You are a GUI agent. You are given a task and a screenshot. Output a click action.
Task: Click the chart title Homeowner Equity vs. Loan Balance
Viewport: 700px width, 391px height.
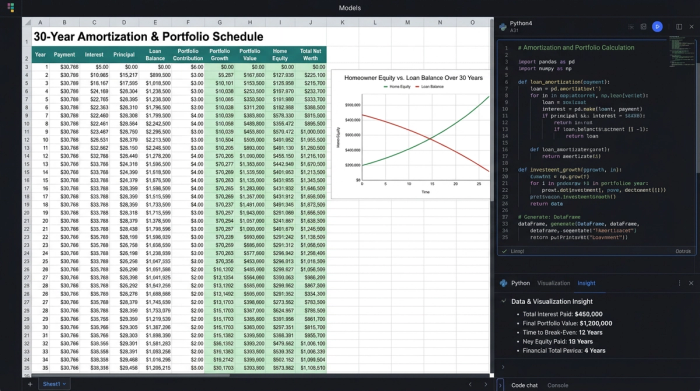(x=413, y=78)
